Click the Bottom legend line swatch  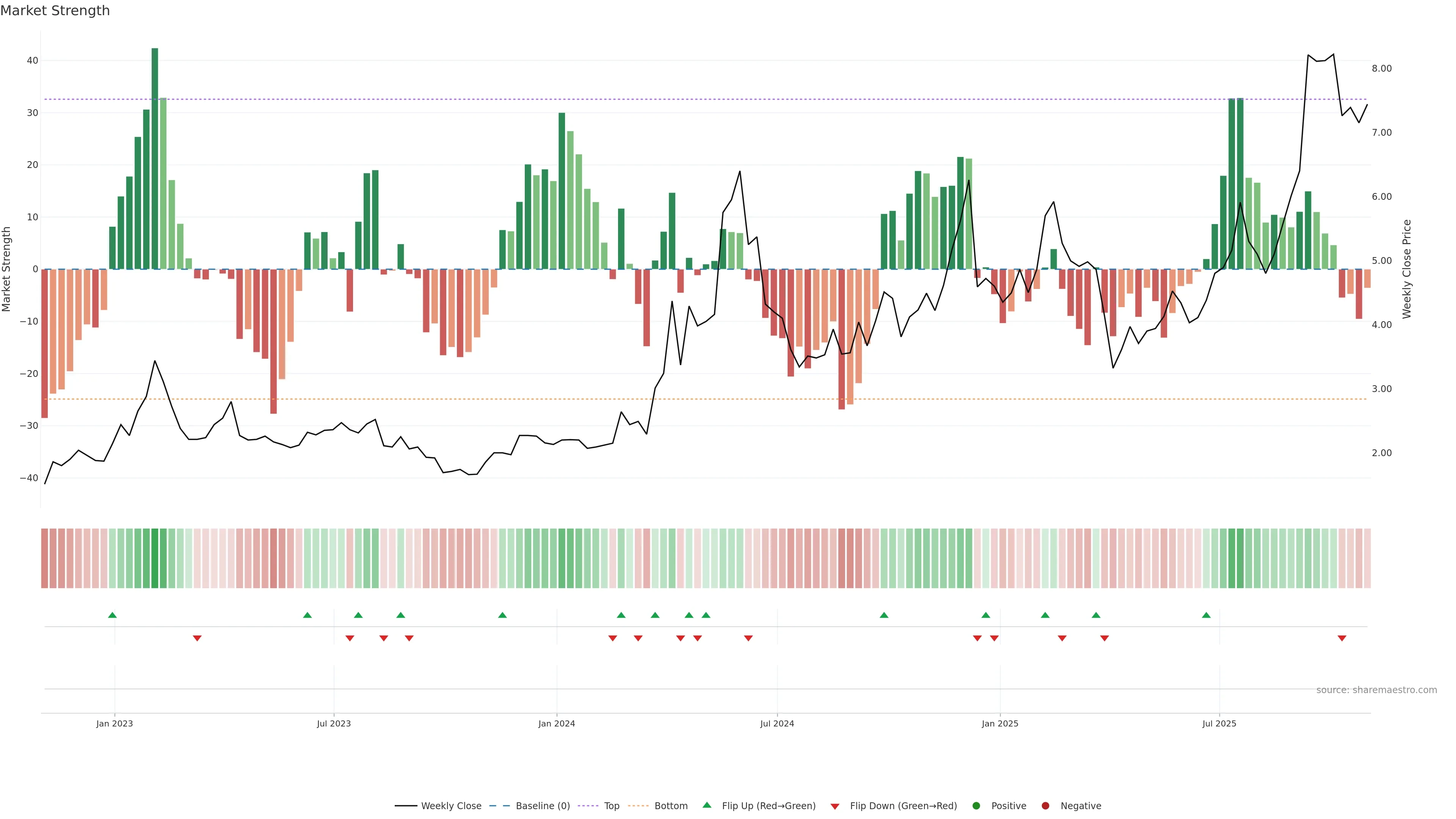pos(638,805)
